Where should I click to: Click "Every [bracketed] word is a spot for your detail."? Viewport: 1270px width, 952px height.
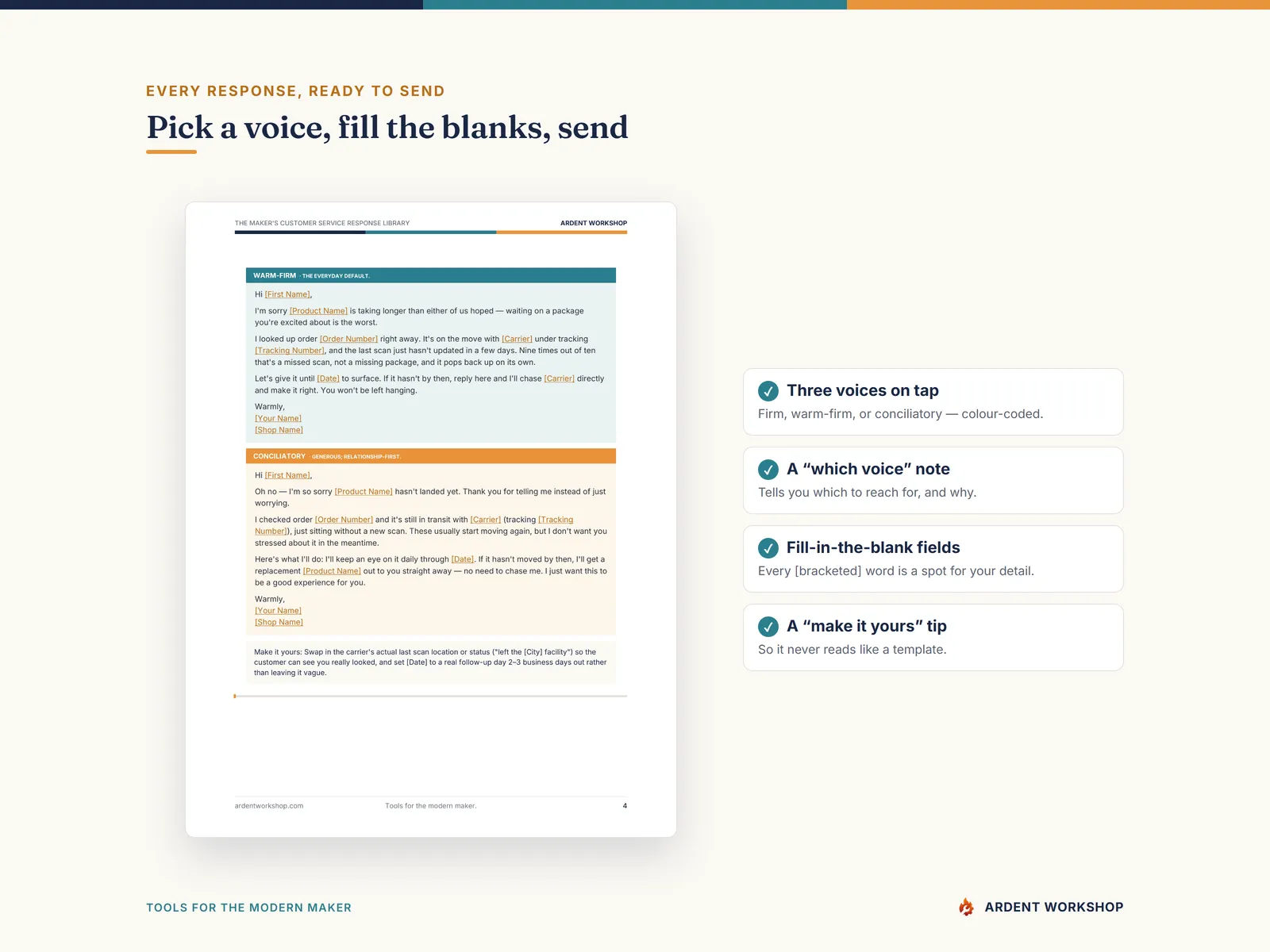click(x=895, y=571)
